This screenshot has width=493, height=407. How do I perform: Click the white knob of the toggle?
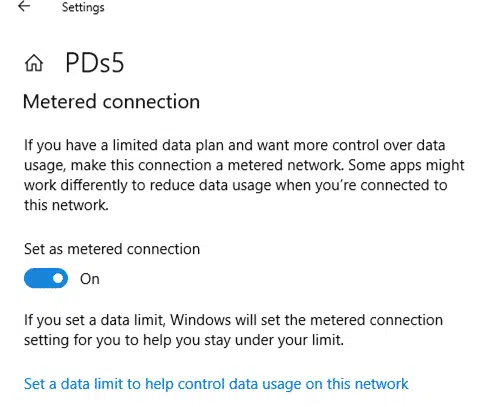(x=58, y=278)
